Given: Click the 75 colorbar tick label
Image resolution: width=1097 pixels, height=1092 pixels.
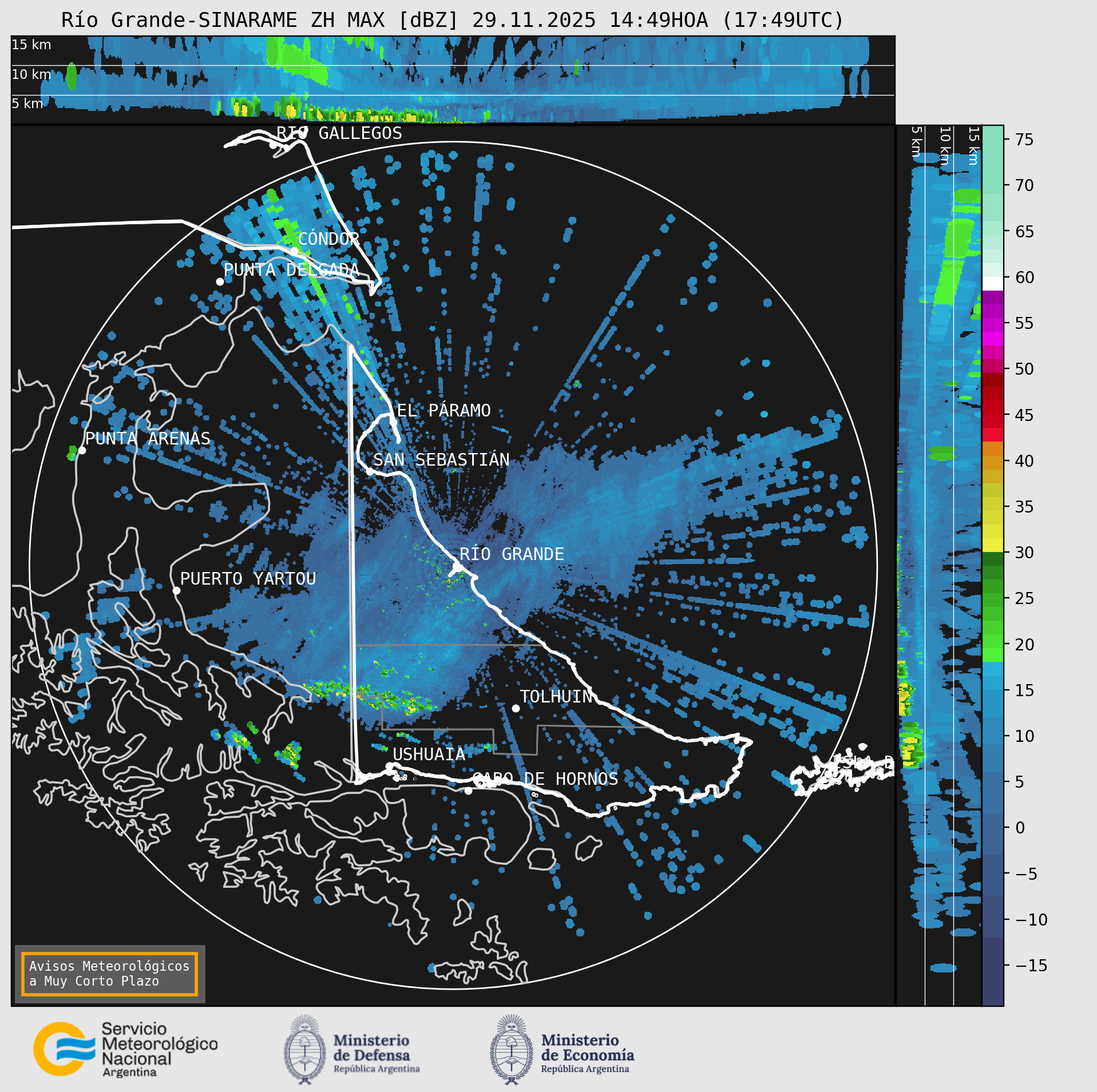Looking at the screenshot, I should click(x=1024, y=140).
